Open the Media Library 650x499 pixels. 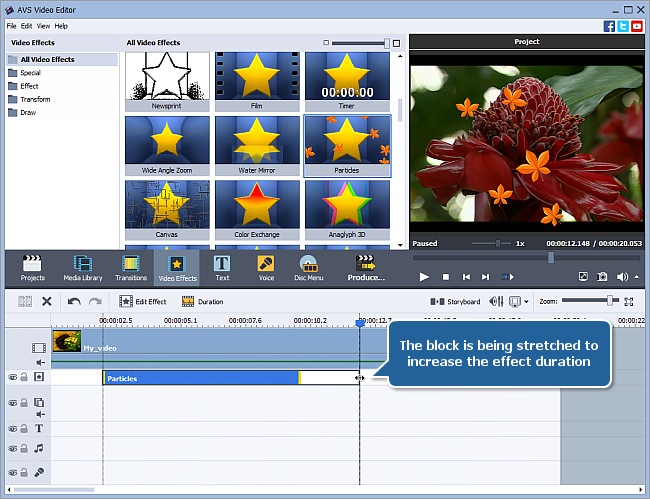(x=82, y=268)
